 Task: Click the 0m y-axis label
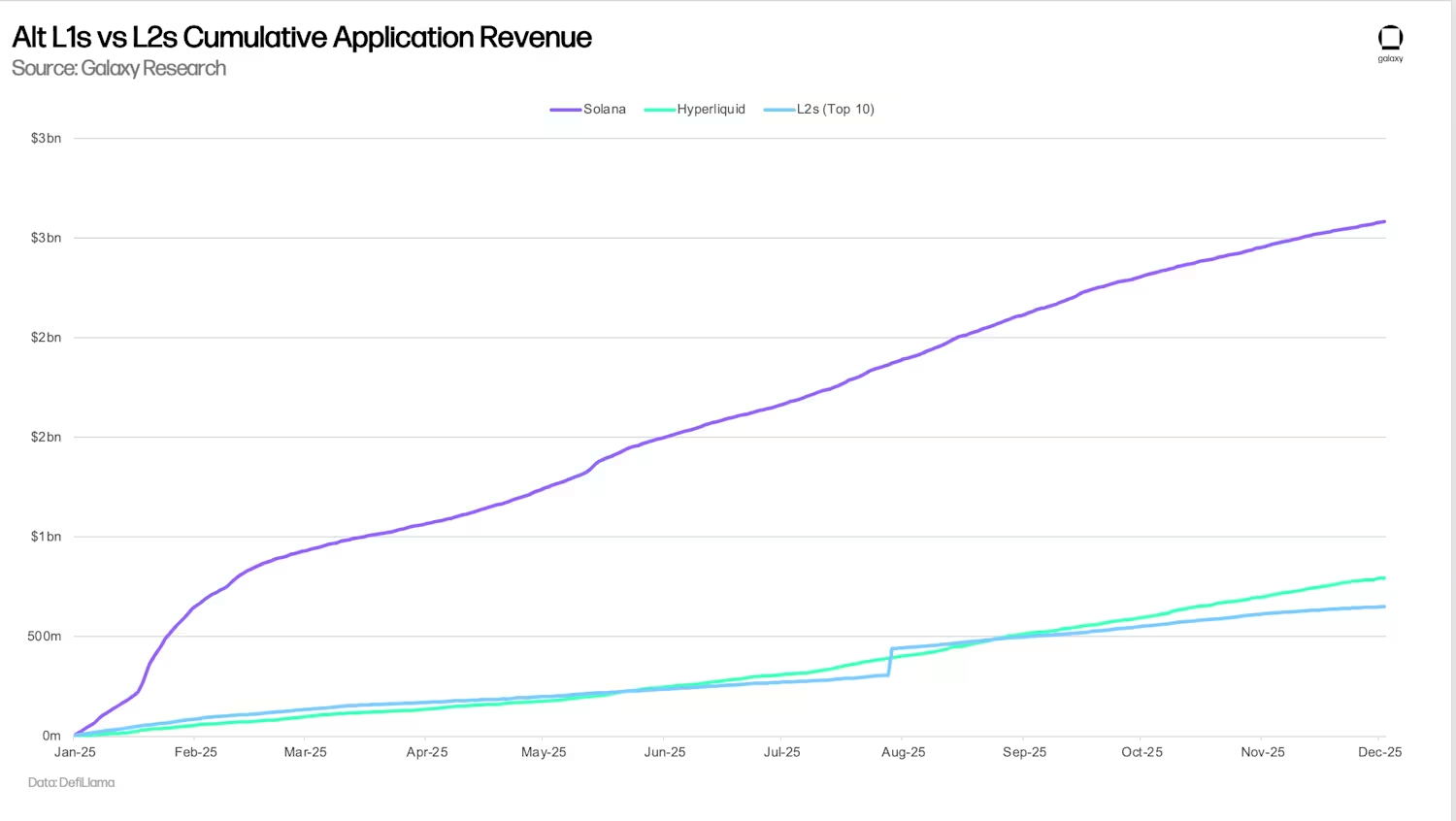pyautogui.click(x=51, y=736)
